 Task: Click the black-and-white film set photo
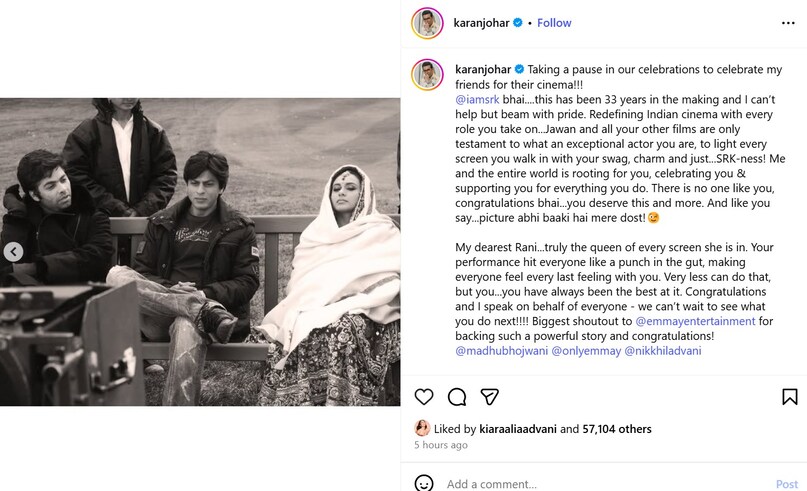[200, 252]
